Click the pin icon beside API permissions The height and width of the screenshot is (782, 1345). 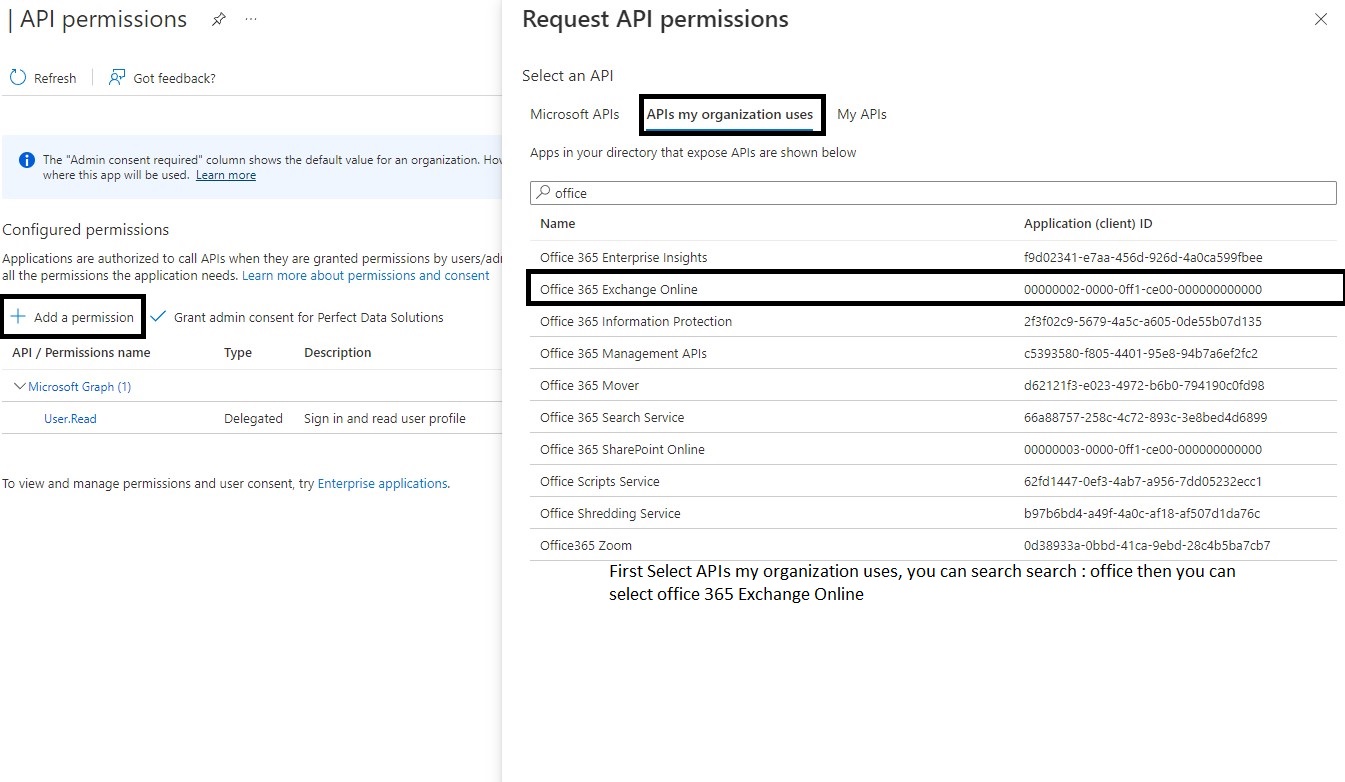tap(218, 20)
